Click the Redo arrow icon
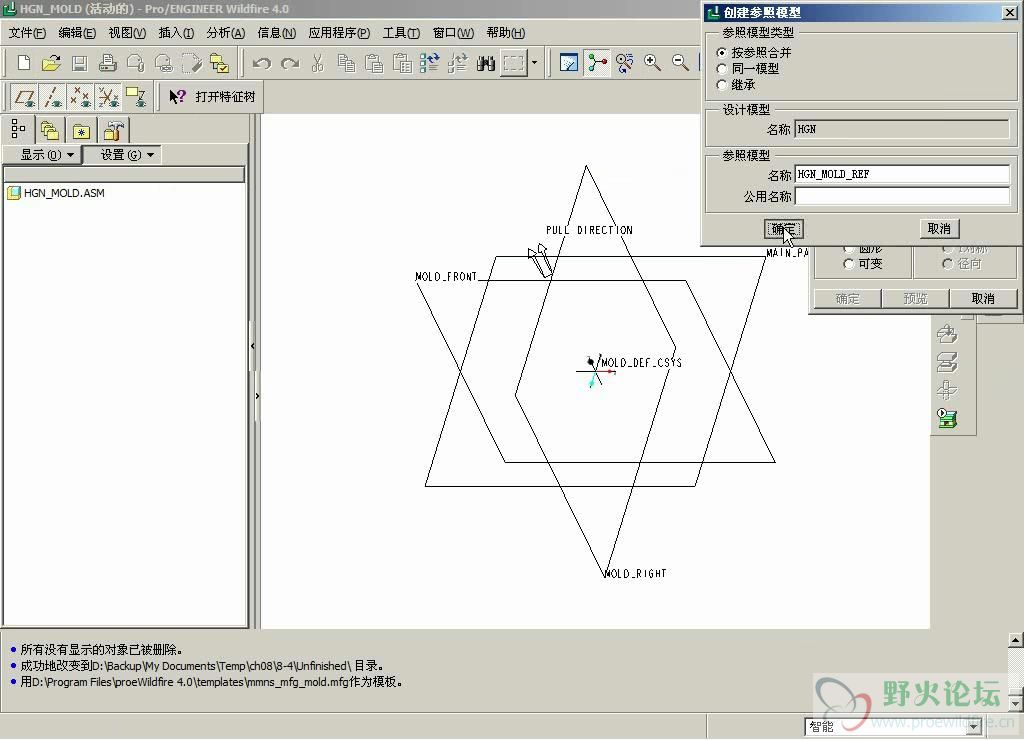The image size is (1024, 740). tap(290, 63)
